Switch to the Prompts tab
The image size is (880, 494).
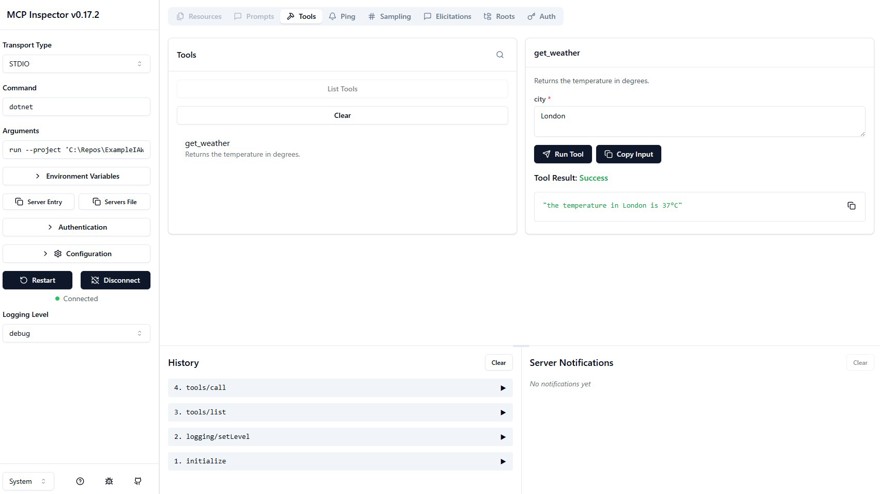[254, 16]
